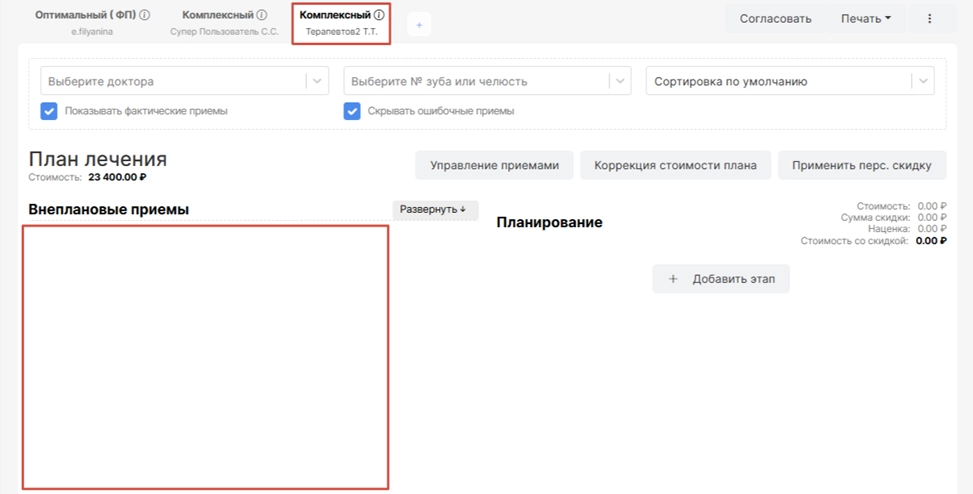Screen dimensions: 973x494
Task: Switch to Оптимальный (ФП) tab
Action: point(85,16)
